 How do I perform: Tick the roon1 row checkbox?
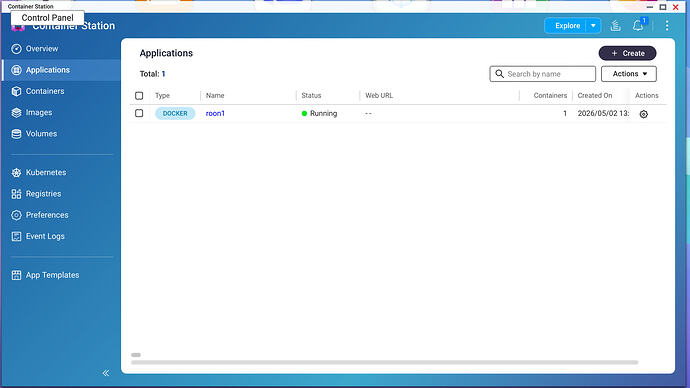click(139, 113)
